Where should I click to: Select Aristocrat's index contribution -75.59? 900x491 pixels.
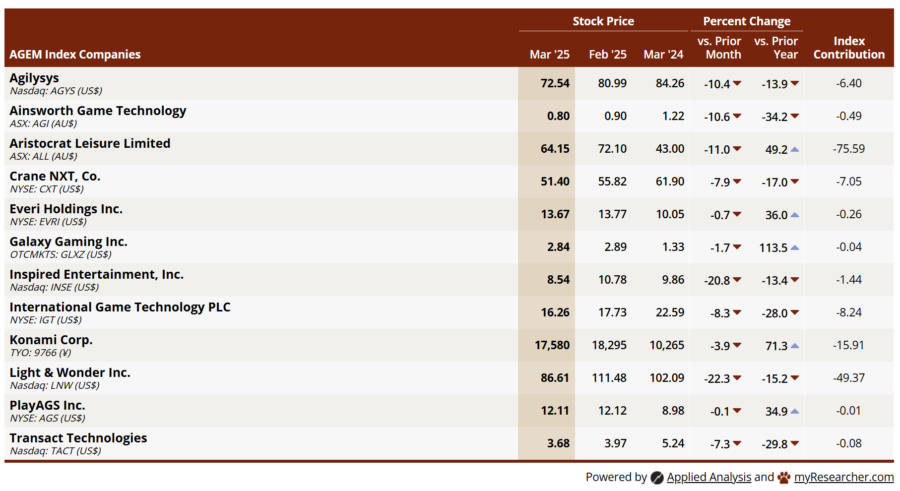click(x=849, y=149)
